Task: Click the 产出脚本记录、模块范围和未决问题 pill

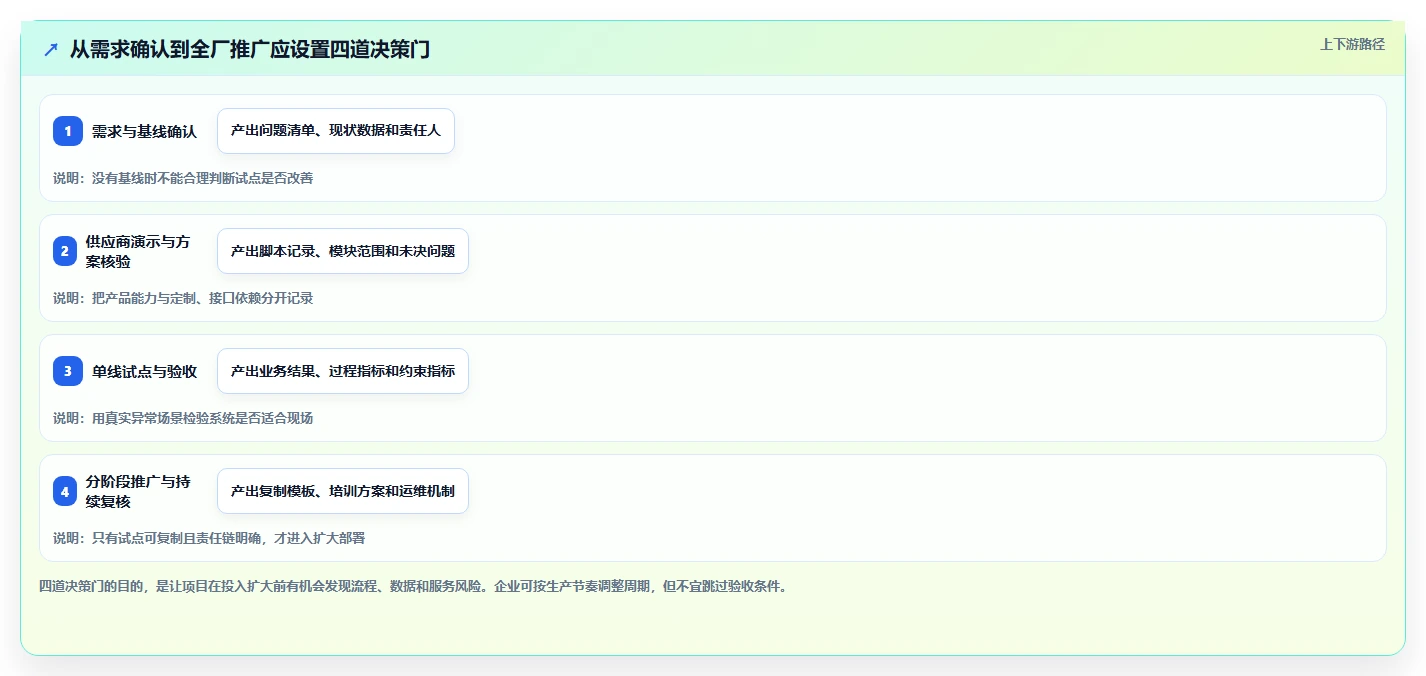Action: click(x=343, y=251)
